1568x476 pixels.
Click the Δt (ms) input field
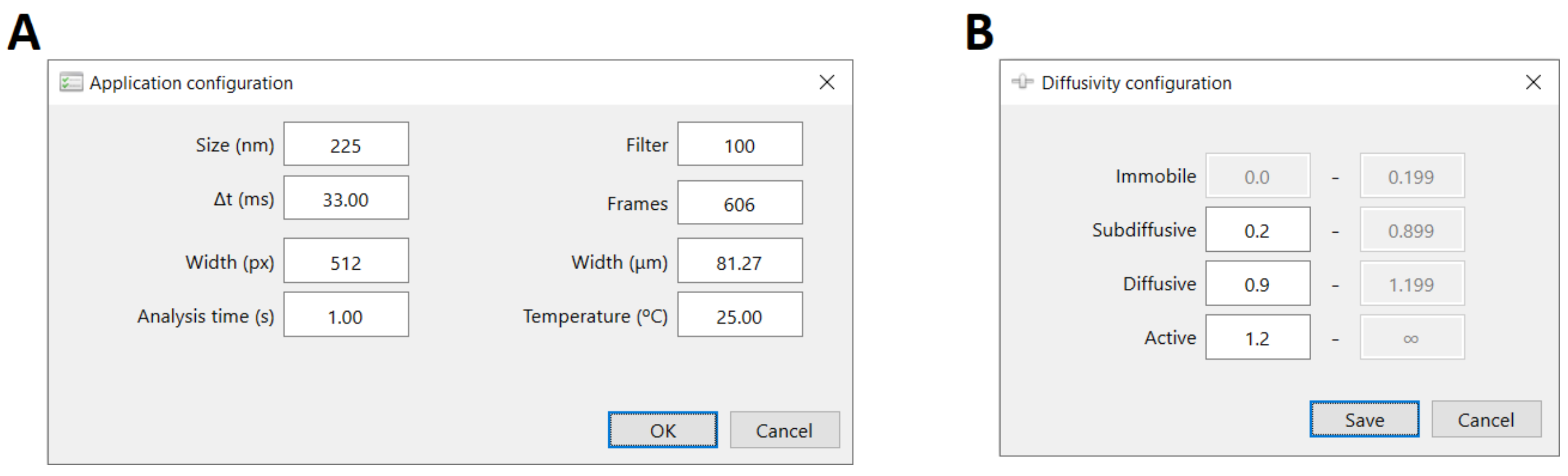[346, 199]
